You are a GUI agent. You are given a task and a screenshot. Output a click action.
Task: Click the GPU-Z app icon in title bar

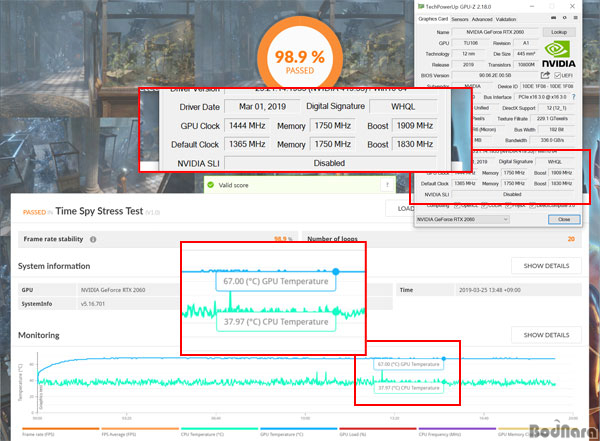pyautogui.click(x=421, y=7)
